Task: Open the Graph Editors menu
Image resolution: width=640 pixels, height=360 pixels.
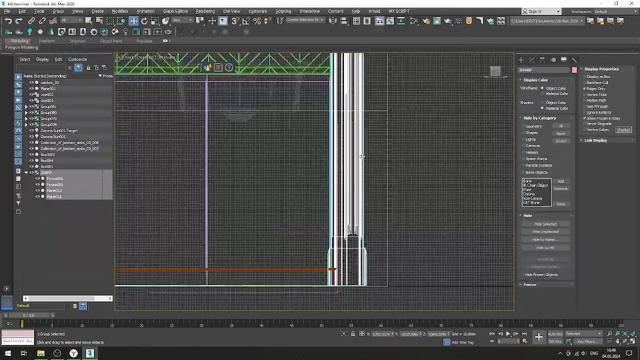Action: pos(176,11)
